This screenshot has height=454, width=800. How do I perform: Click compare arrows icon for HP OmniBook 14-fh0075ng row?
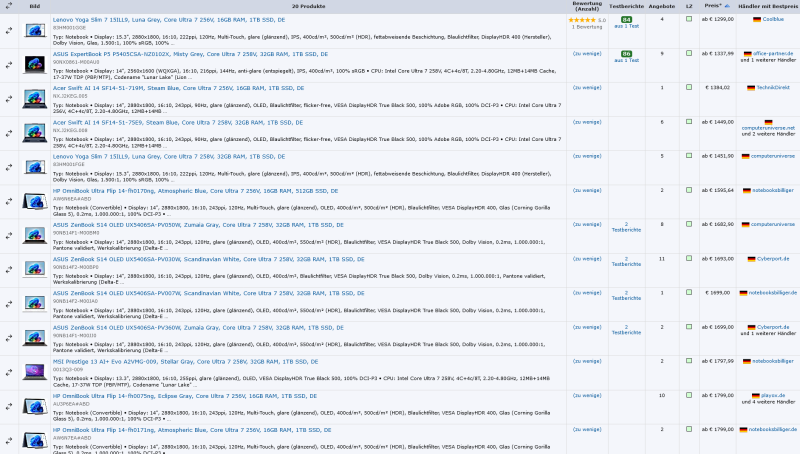click(9, 407)
